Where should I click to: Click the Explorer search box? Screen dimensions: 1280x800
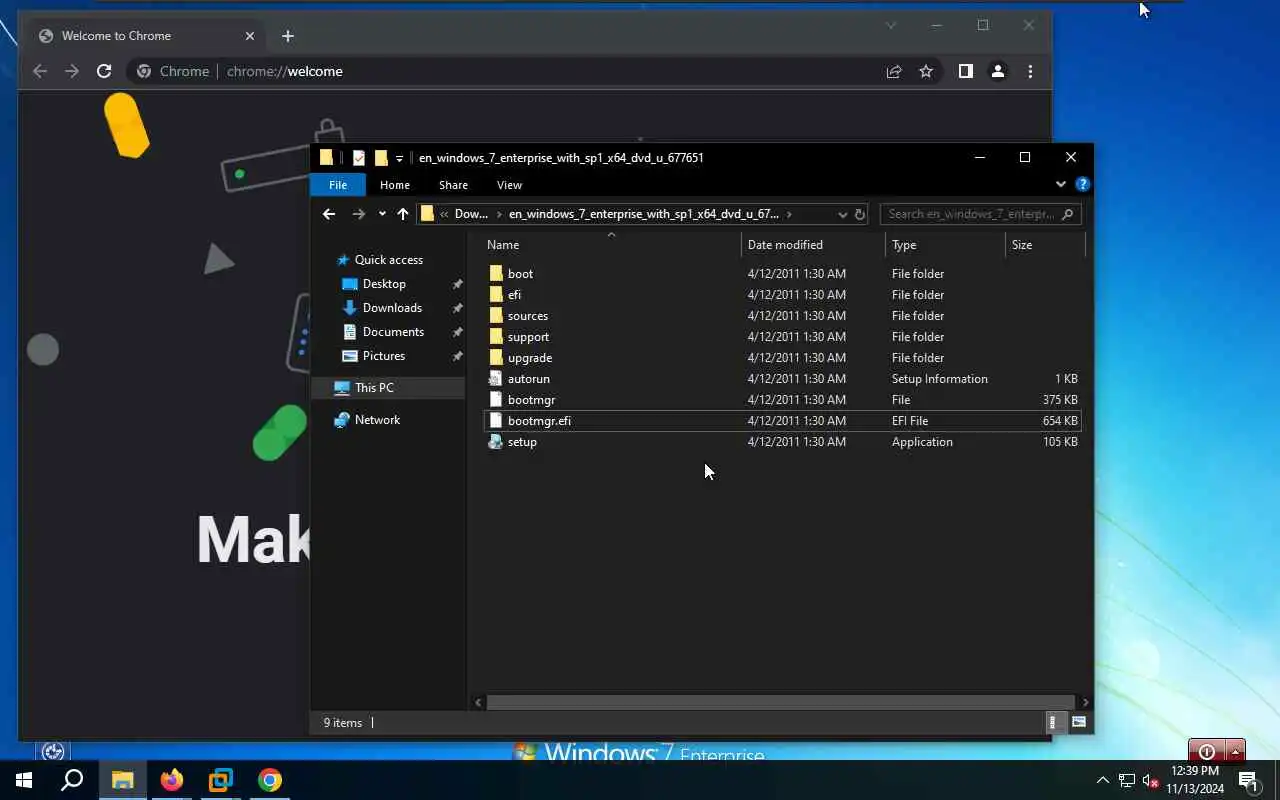tap(980, 214)
